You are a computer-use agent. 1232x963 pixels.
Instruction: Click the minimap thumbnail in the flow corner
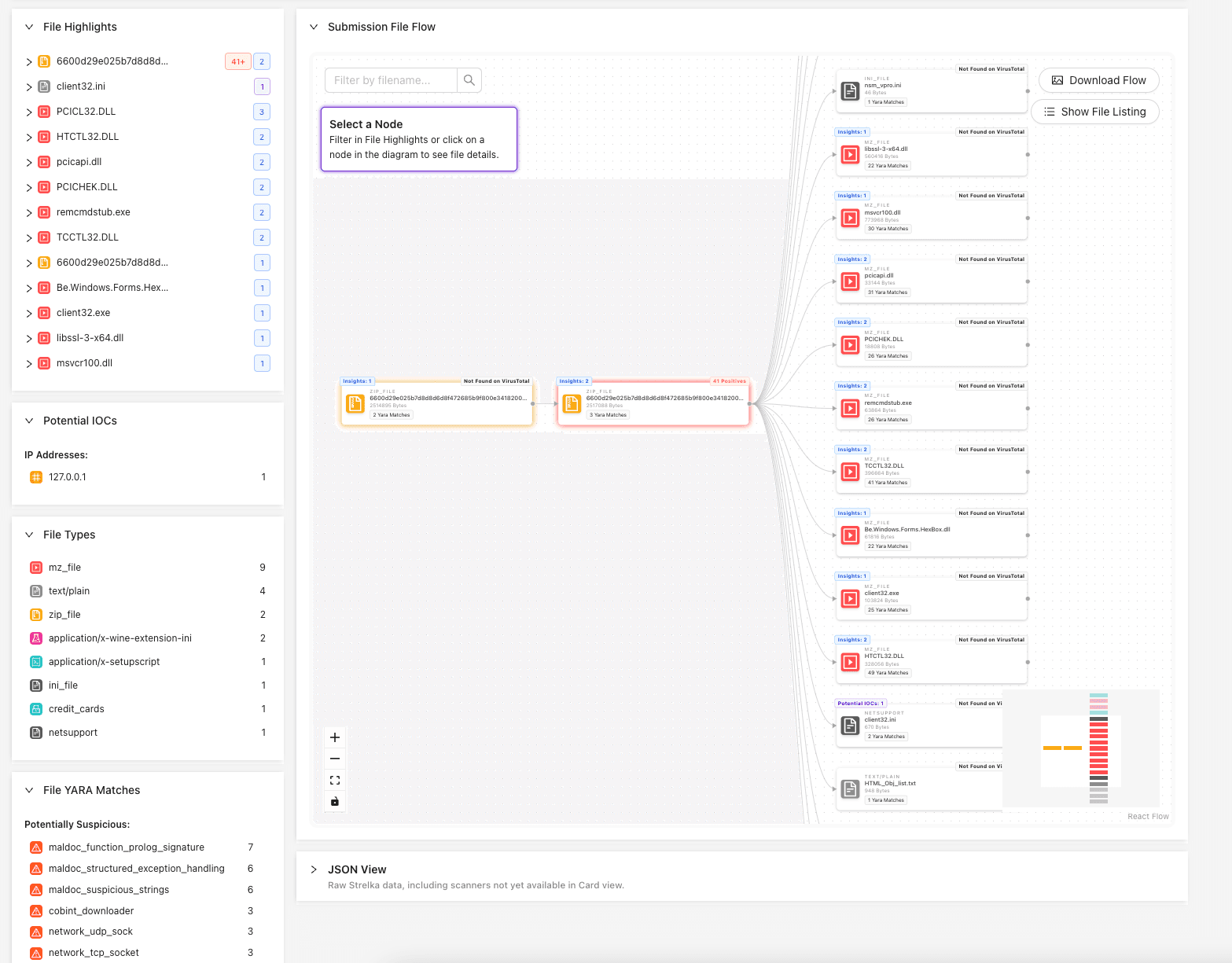click(x=1081, y=748)
